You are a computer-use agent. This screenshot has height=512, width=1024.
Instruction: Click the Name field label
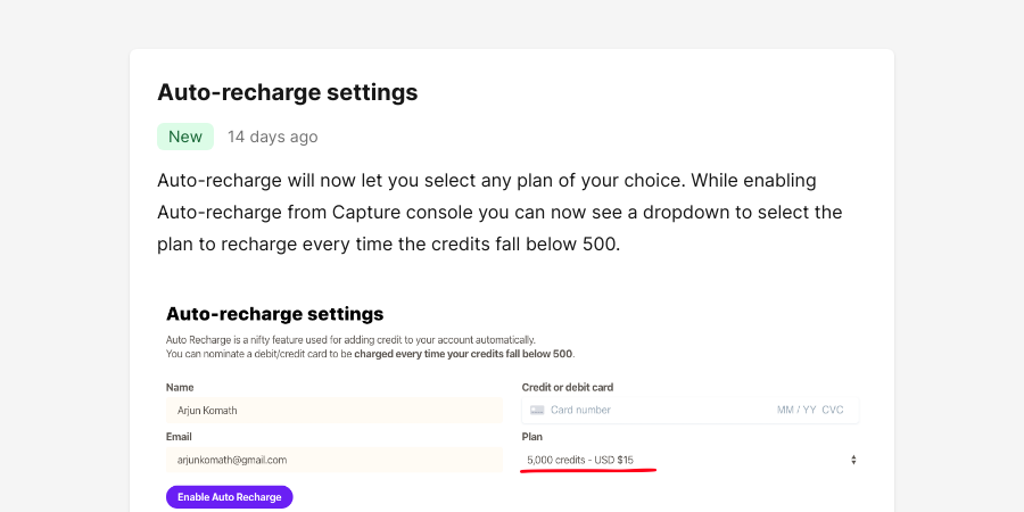[180, 387]
